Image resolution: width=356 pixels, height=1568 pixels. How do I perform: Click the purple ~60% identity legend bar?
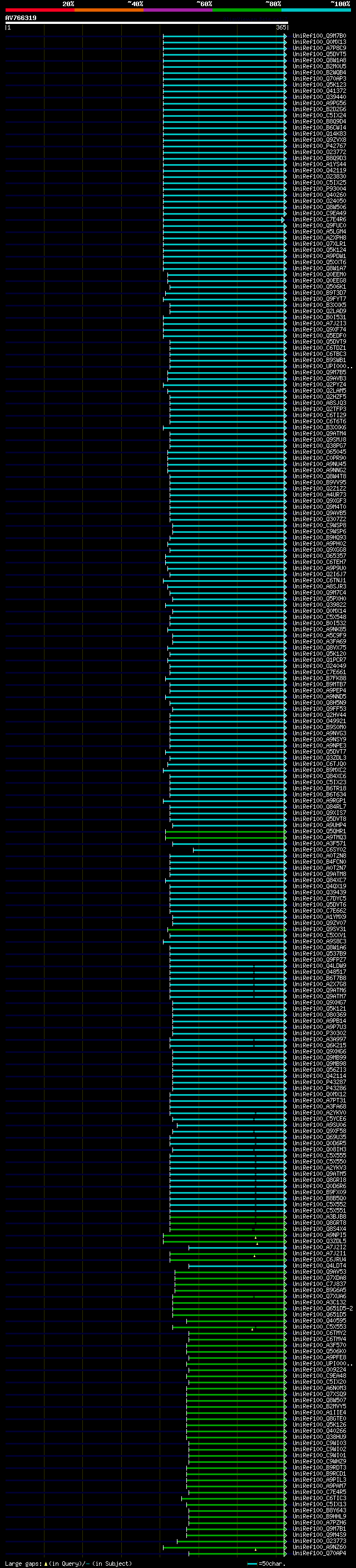point(177,10)
